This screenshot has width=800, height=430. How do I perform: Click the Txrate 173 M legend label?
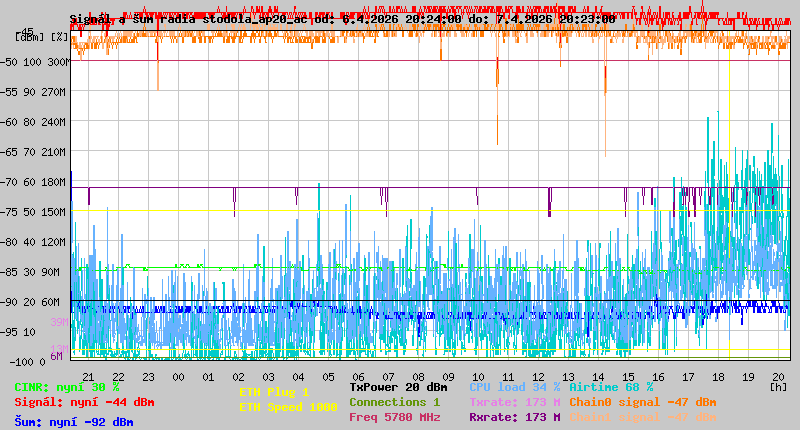[x=514, y=402]
